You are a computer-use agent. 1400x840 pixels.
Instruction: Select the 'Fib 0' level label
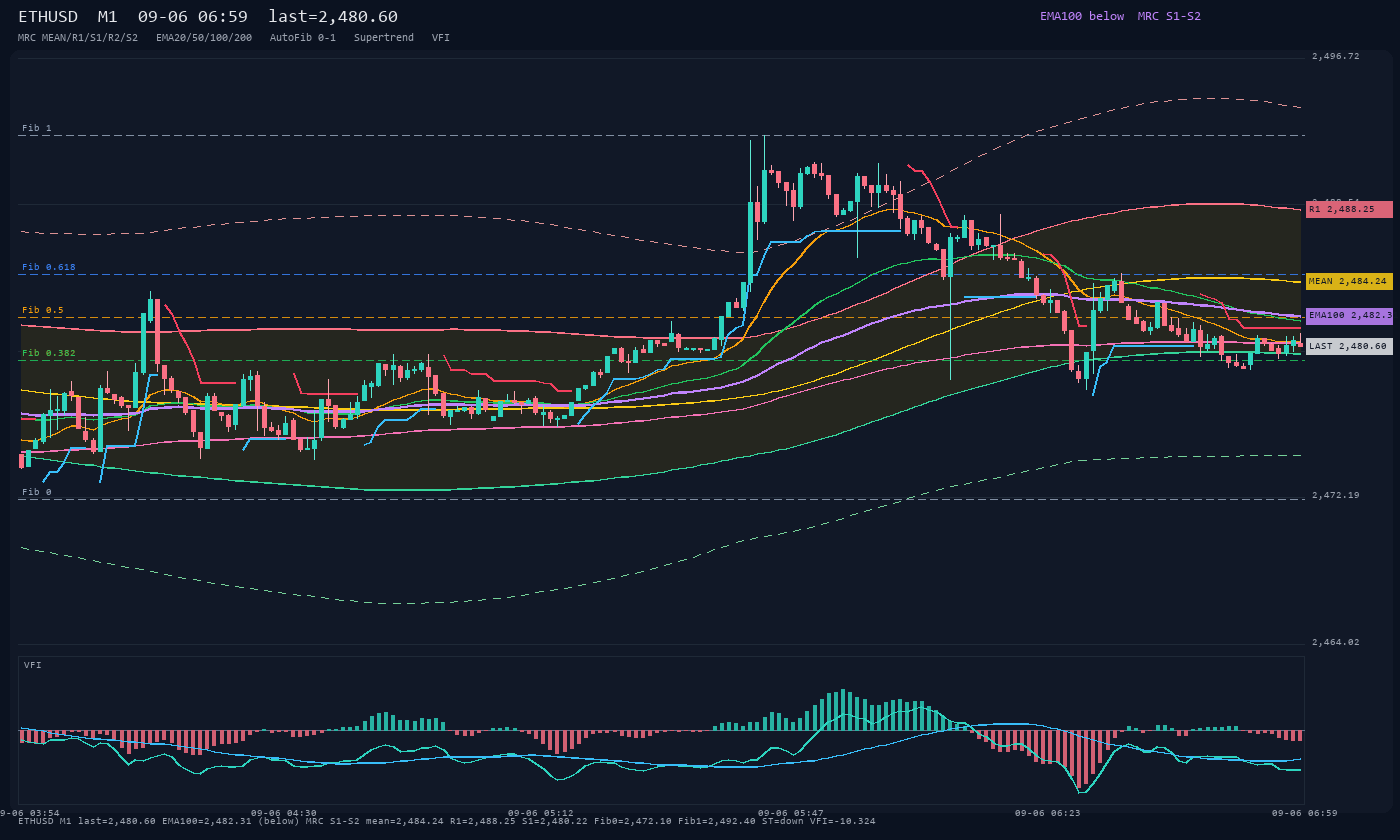pos(37,493)
